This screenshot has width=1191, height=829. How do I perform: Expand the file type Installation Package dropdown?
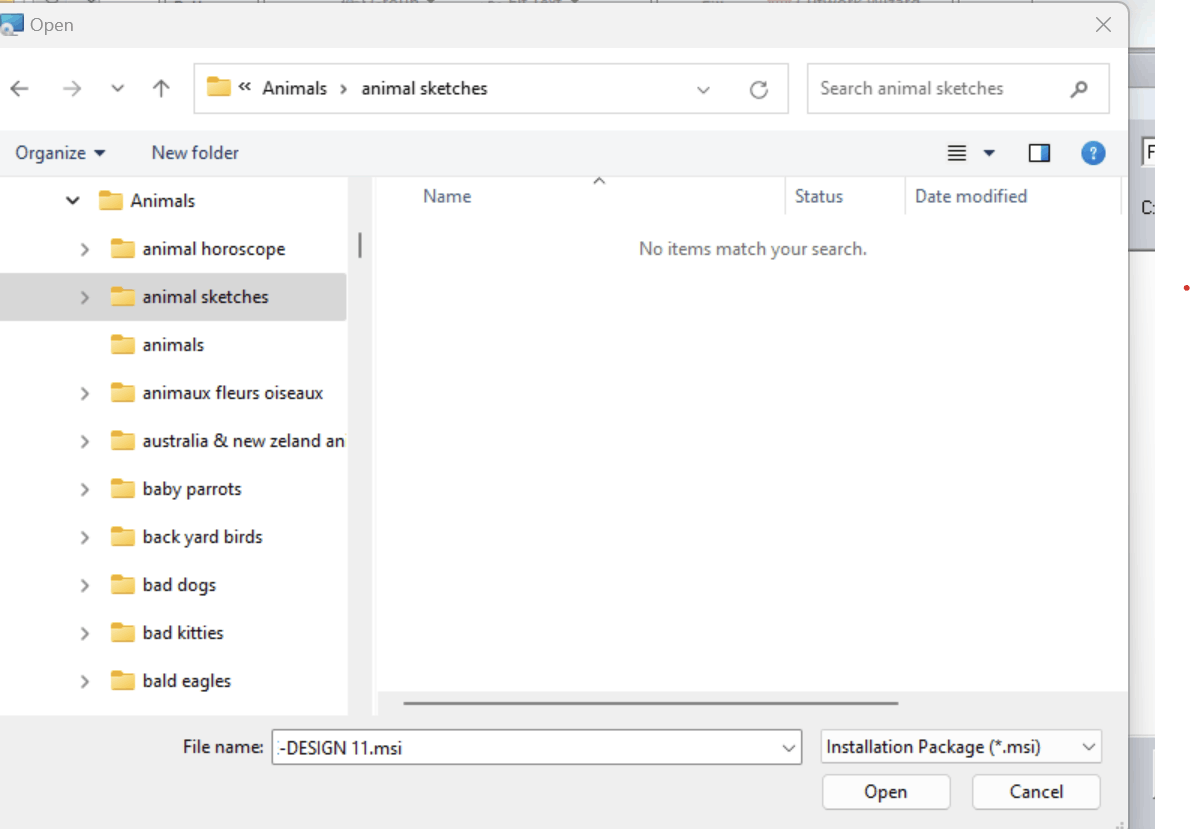961,747
